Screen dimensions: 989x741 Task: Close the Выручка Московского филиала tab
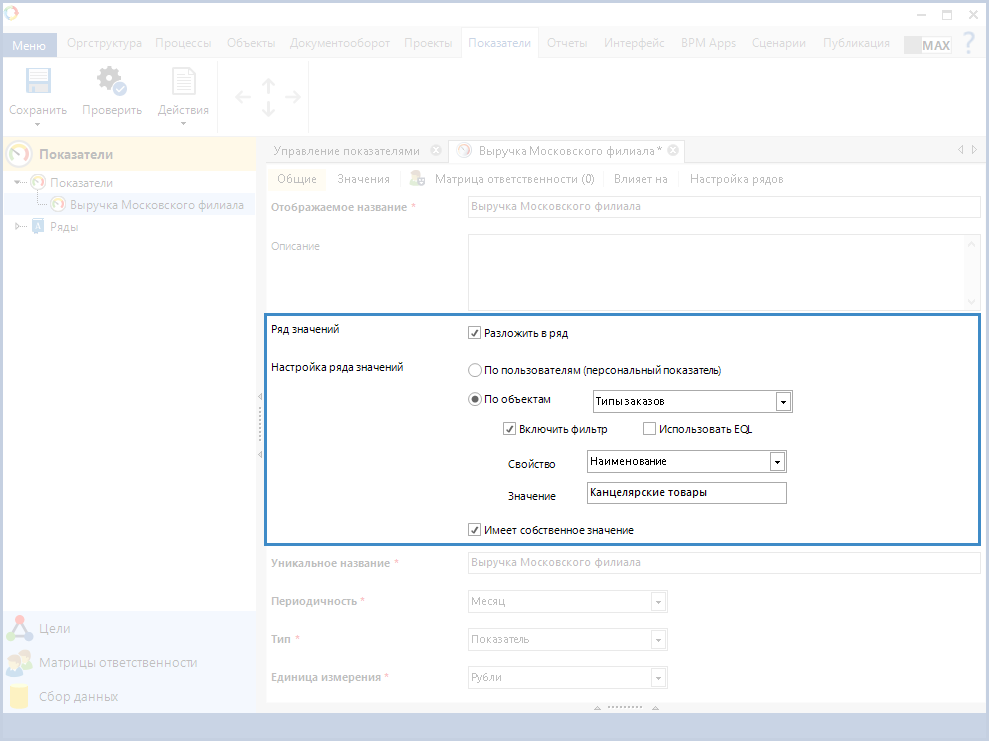(673, 150)
